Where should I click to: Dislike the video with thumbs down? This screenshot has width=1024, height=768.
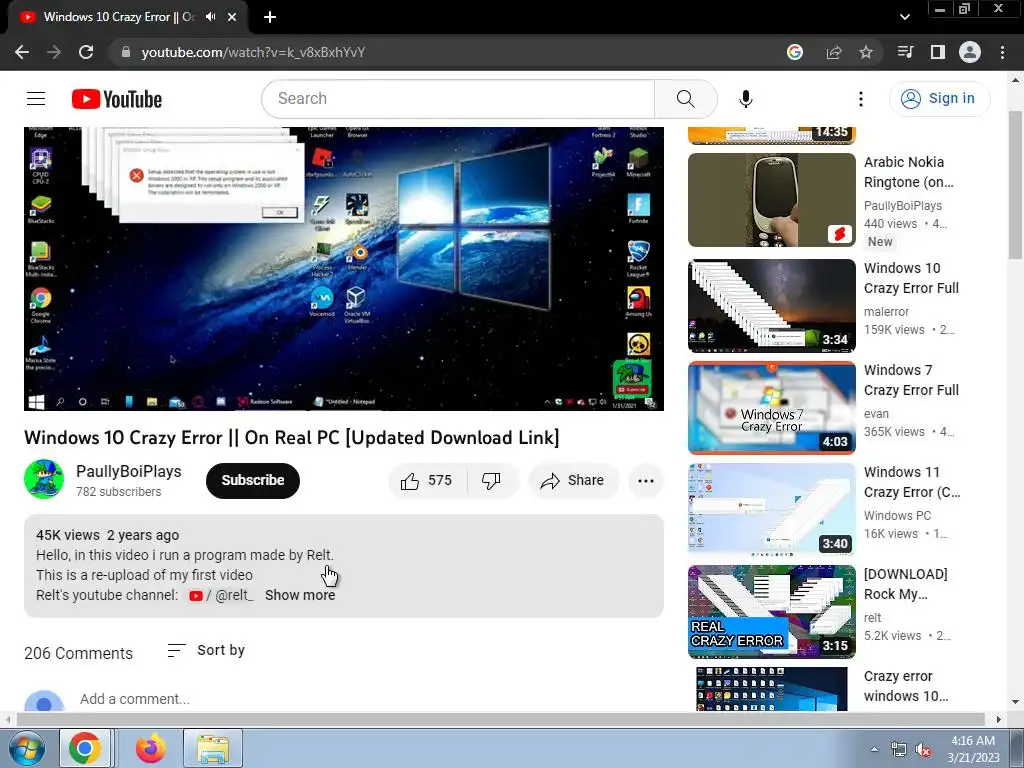click(491, 481)
